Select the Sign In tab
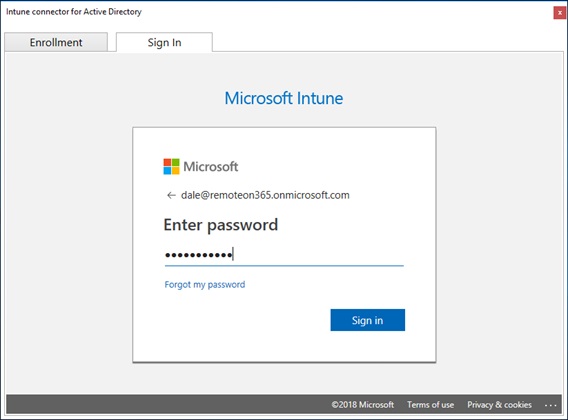The width and height of the screenshot is (568, 420). [x=164, y=42]
